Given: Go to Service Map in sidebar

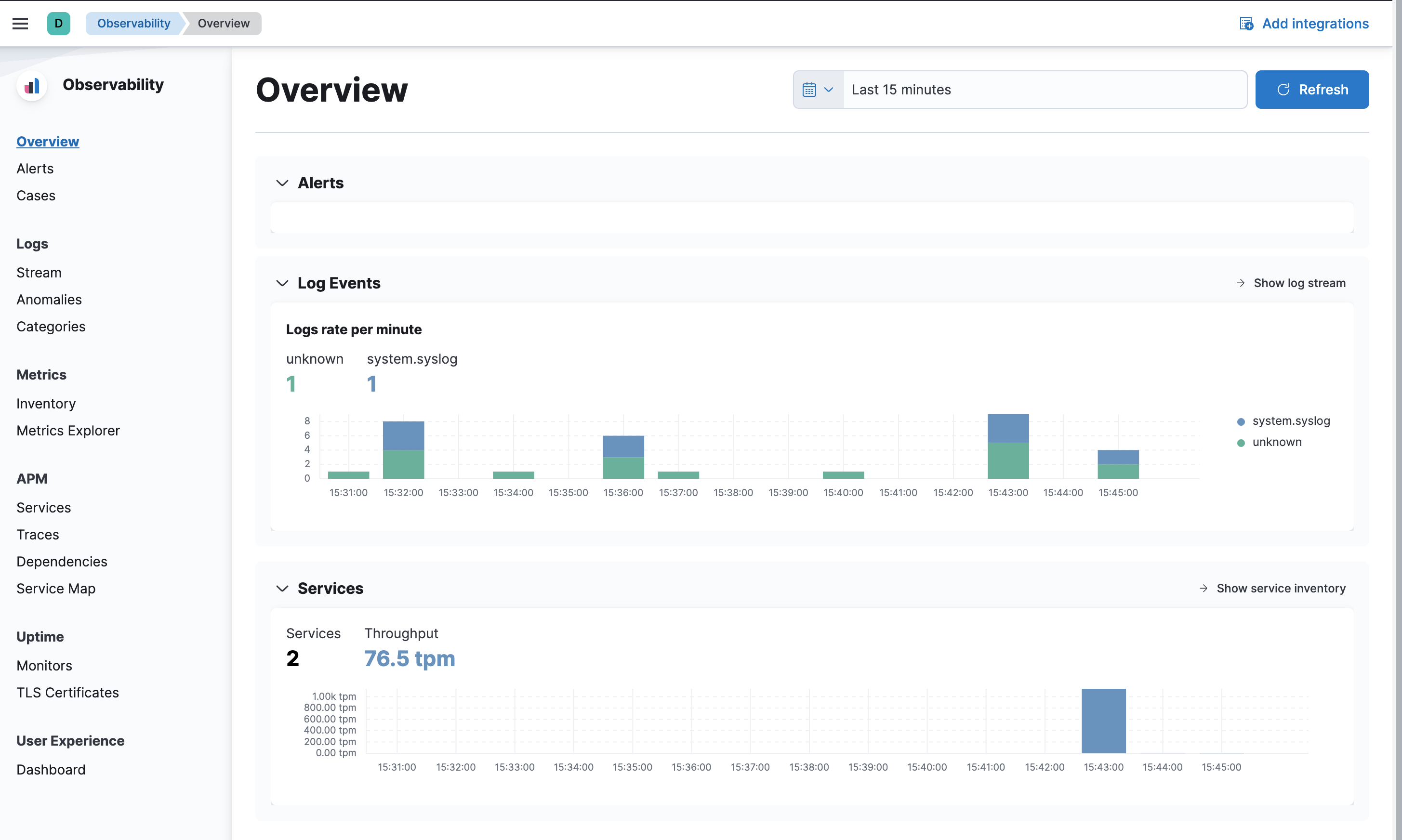Looking at the screenshot, I should [55, 588].
